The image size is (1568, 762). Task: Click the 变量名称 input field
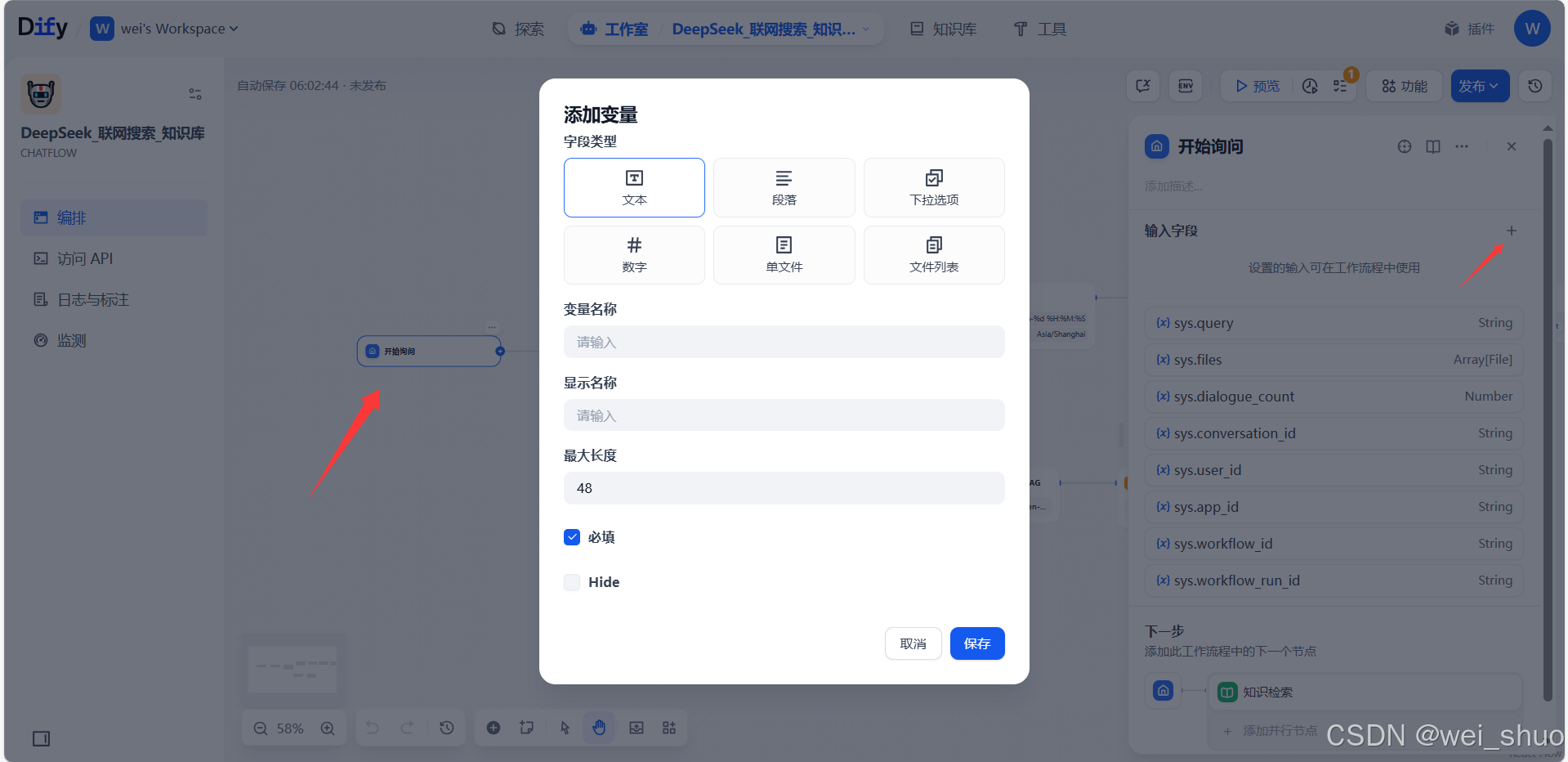click(783, 342)
